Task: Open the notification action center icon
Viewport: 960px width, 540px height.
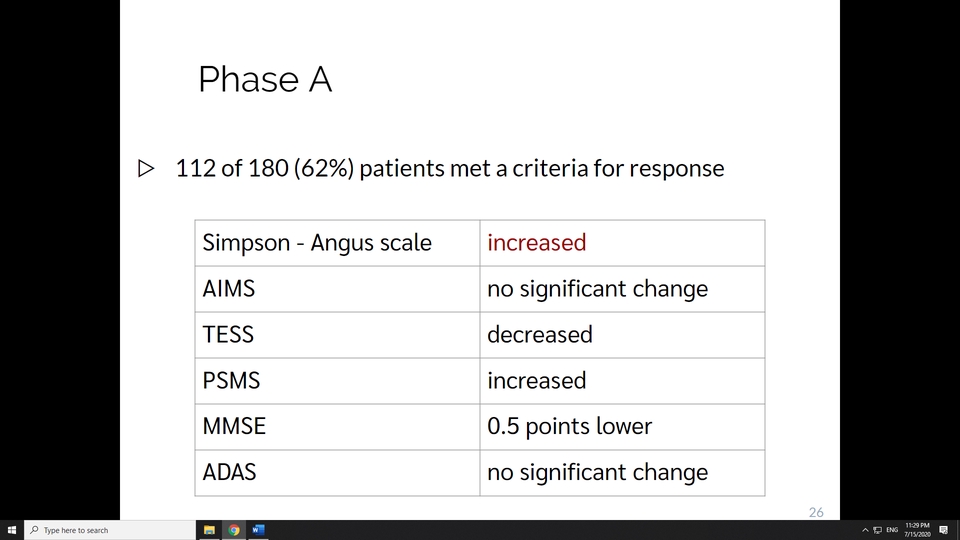Action: click(943, 530)
